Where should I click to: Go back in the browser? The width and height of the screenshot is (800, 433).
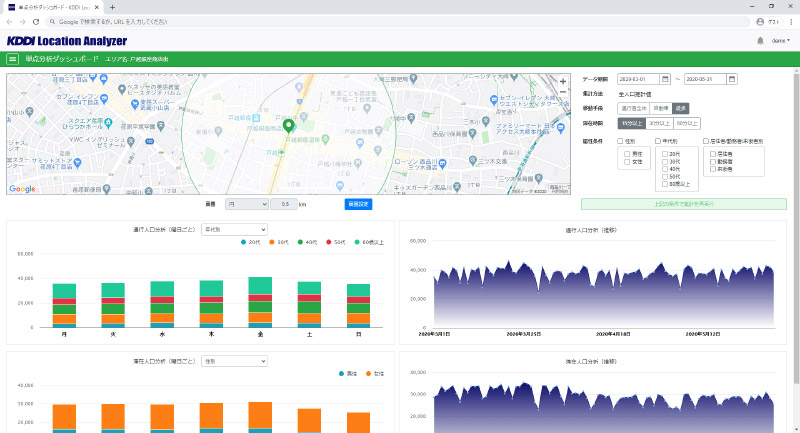tap(9, 22)
